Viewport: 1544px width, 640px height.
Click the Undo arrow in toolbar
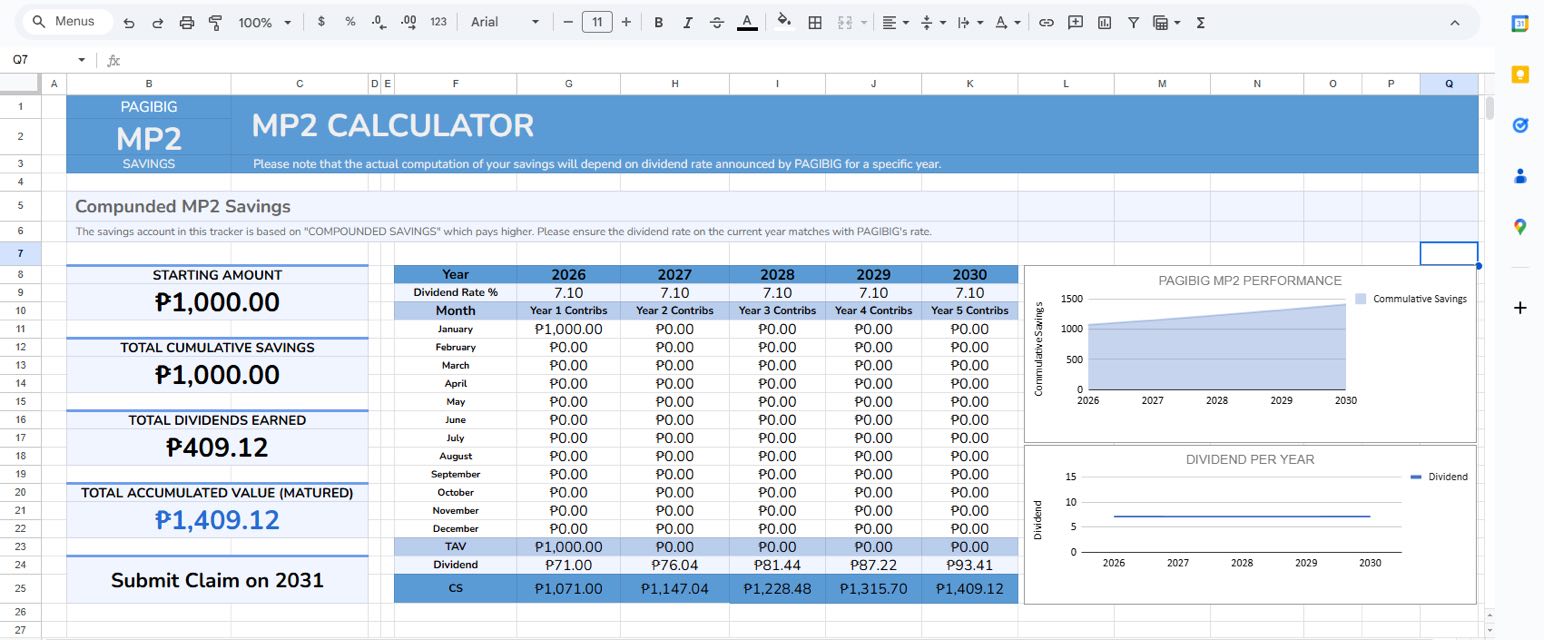129,22
